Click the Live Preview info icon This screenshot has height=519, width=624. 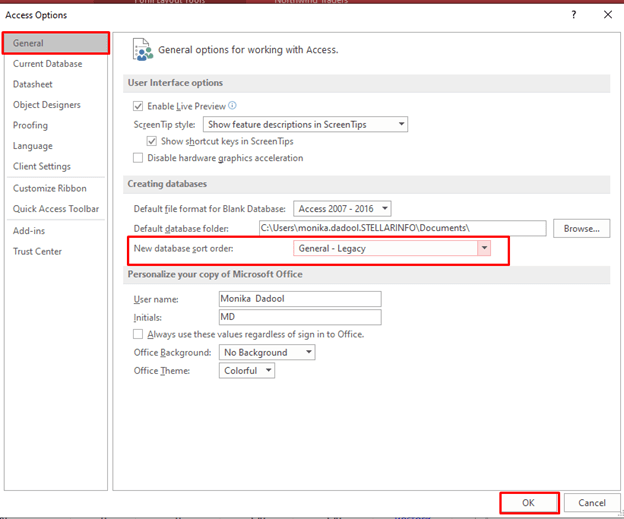[x=232, y=105]
